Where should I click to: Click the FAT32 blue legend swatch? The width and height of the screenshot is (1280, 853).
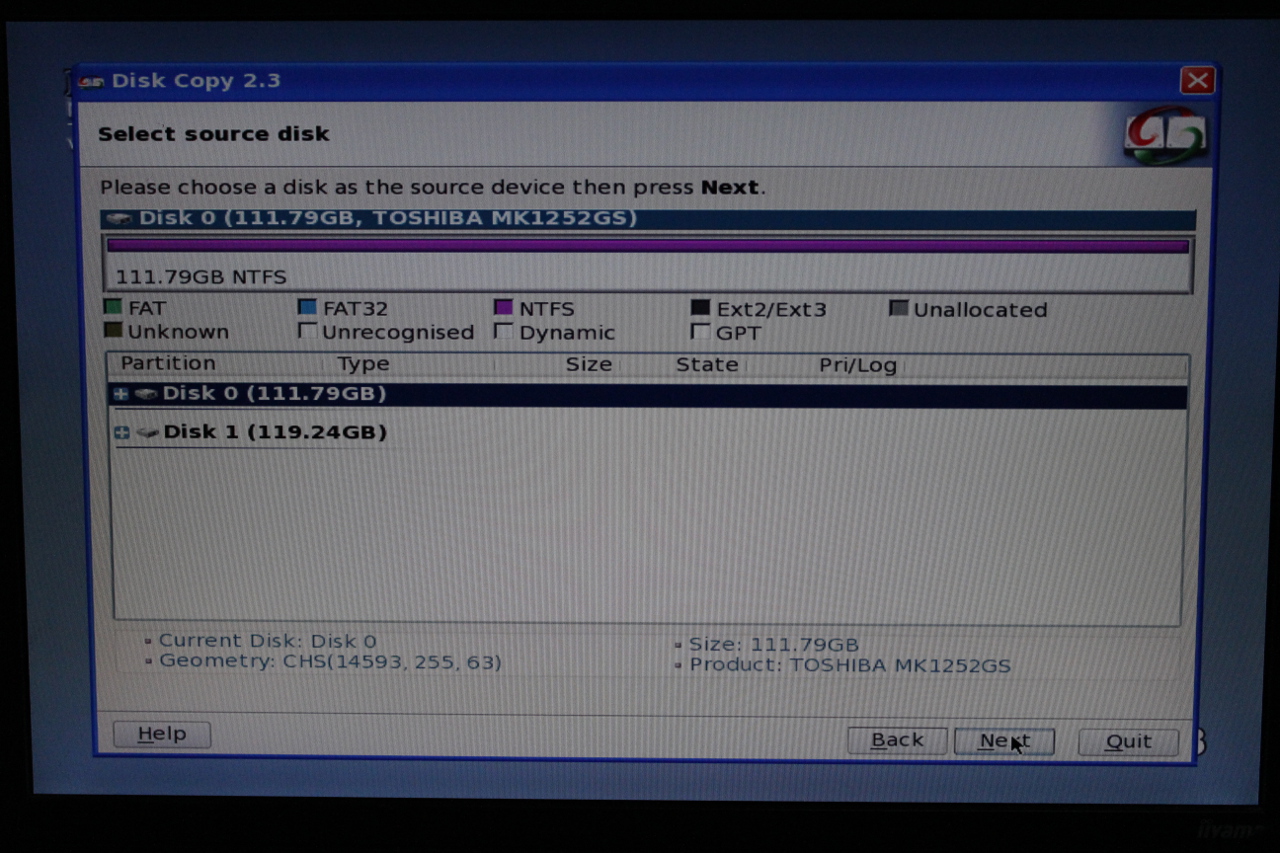[x=308, y=308]
